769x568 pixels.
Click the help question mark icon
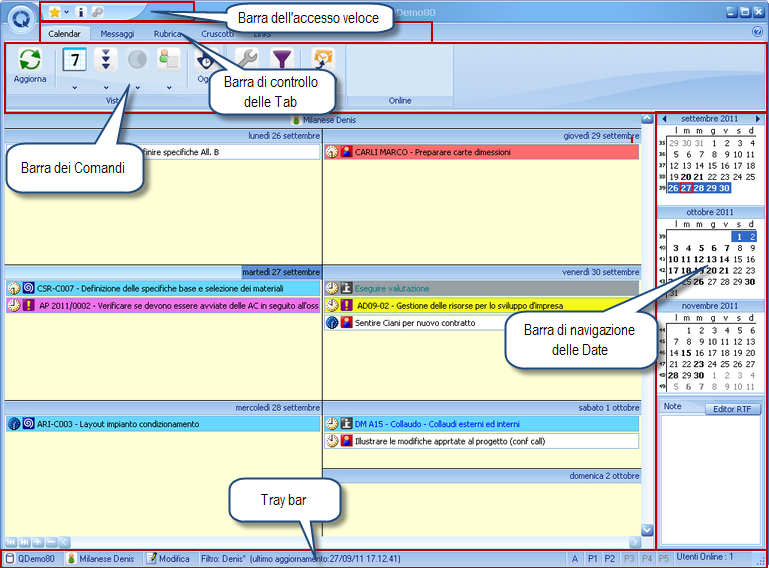[757, 32]
